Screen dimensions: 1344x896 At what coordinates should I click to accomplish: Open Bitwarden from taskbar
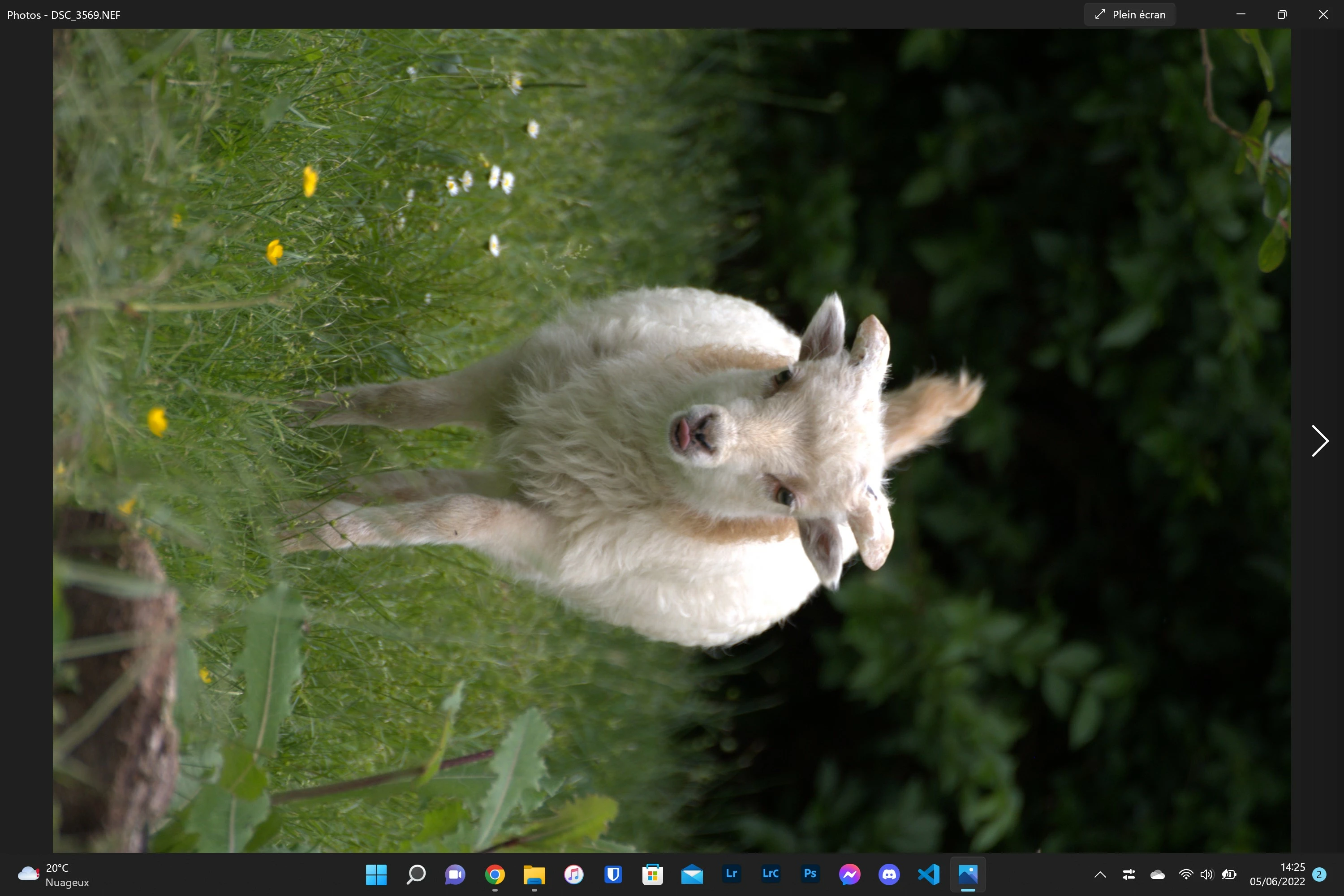[x=613, y=874]
